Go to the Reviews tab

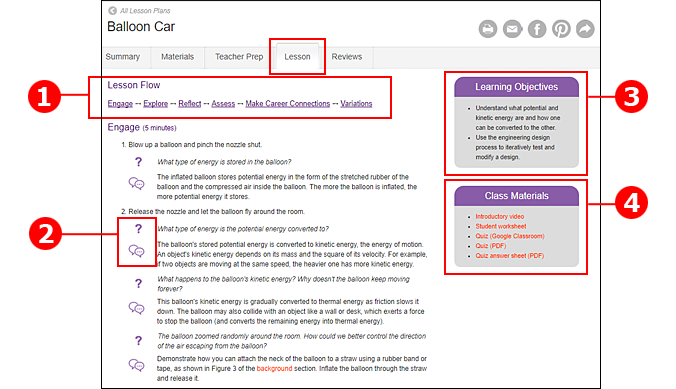[x=347, y=56]
